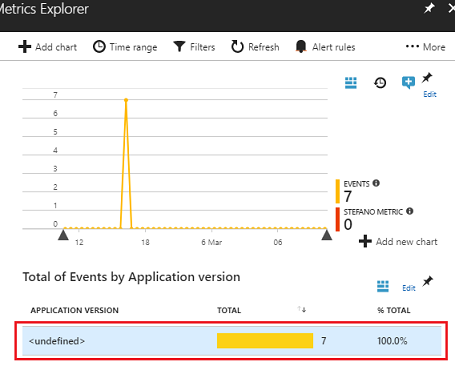Click the info icon beside EVENTS
Viewport: 455px width, 374px height.
(376, 183)
